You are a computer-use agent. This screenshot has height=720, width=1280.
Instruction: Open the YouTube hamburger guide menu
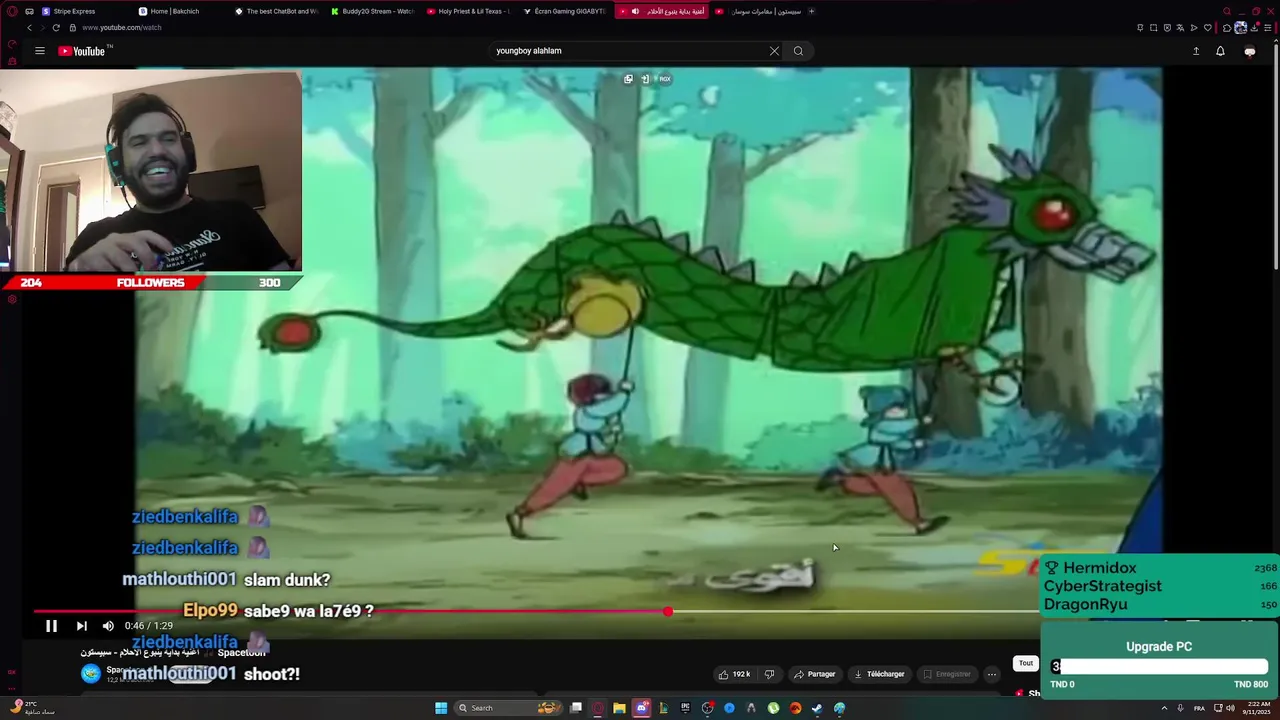(x=40, y=51)
